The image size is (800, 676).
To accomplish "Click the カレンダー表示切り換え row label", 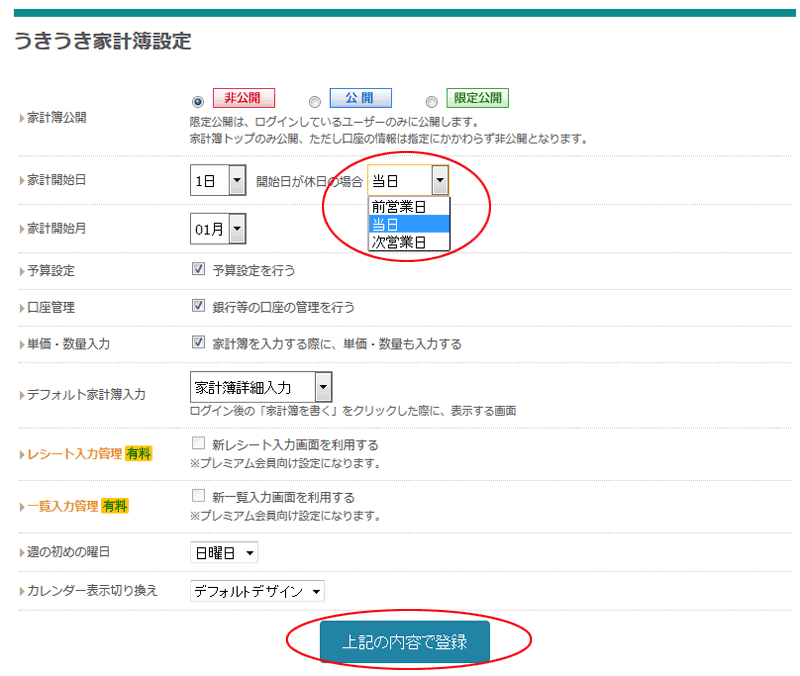I will point(92,591).
